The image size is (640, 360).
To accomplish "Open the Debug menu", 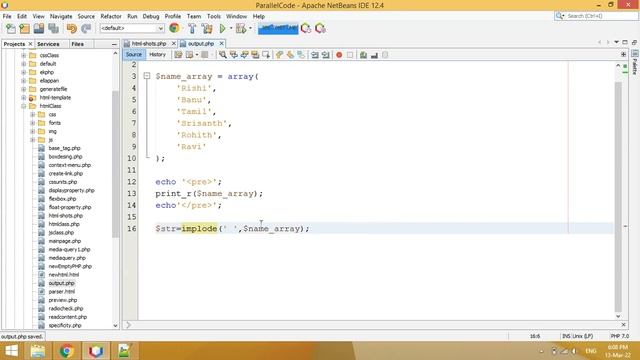I will [151, 16].
